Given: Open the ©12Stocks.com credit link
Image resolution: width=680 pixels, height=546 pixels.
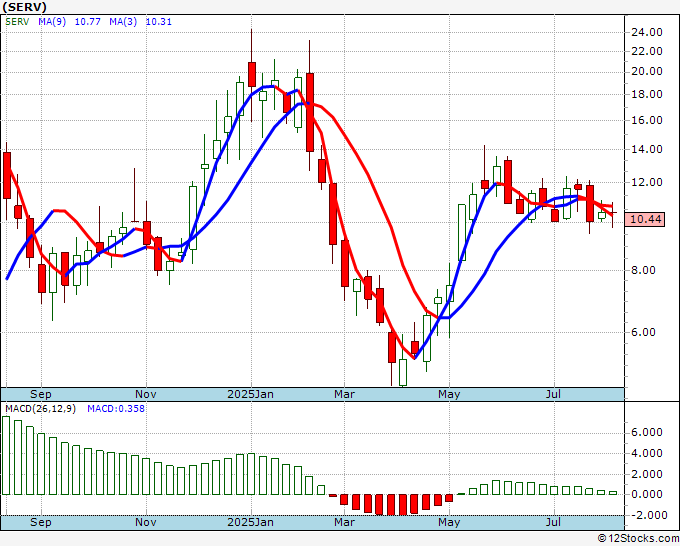Looking at the screenshot, I should point(638,539).
